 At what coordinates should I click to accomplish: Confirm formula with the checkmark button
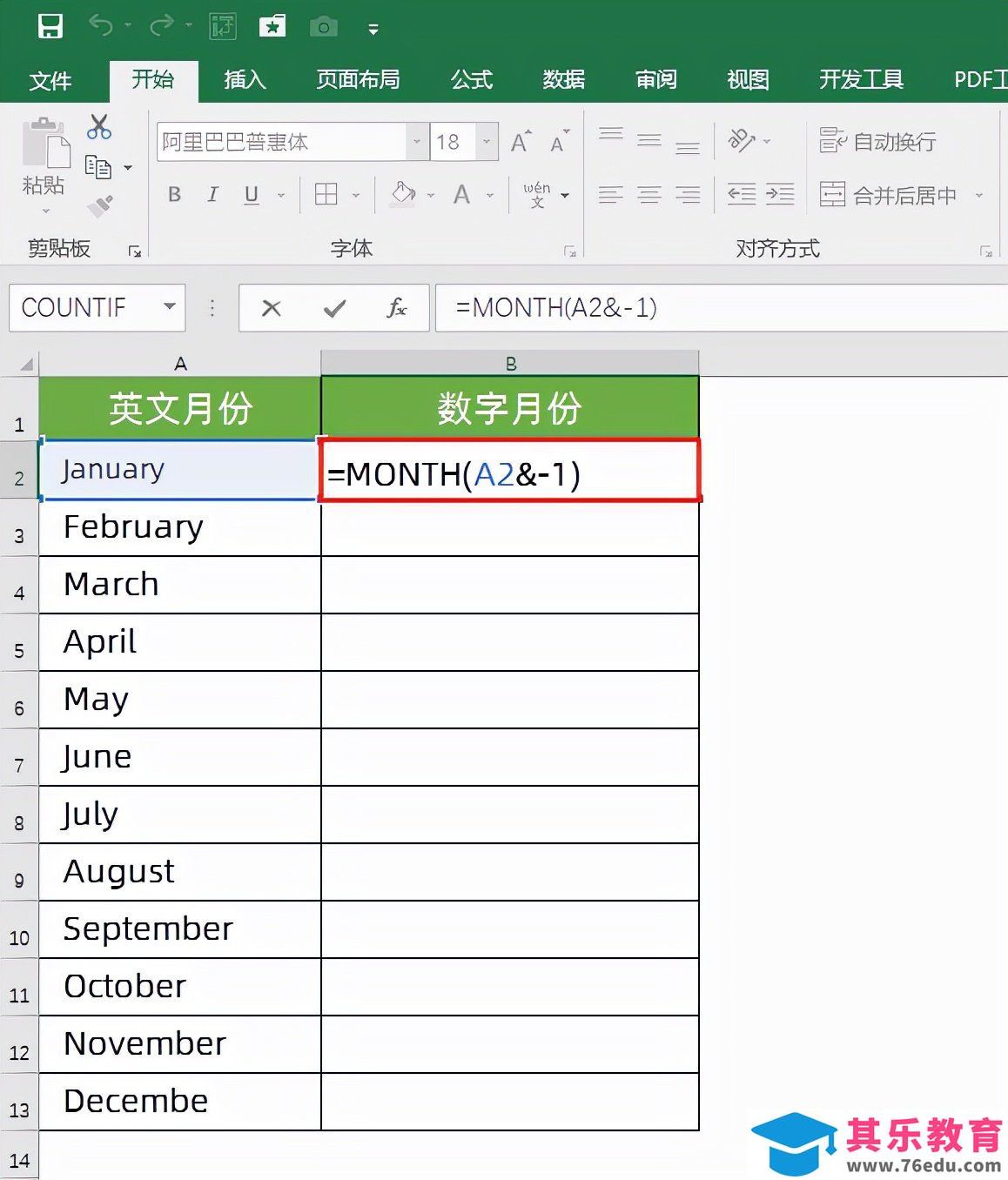pyautogui.click(x=334, y=308)
